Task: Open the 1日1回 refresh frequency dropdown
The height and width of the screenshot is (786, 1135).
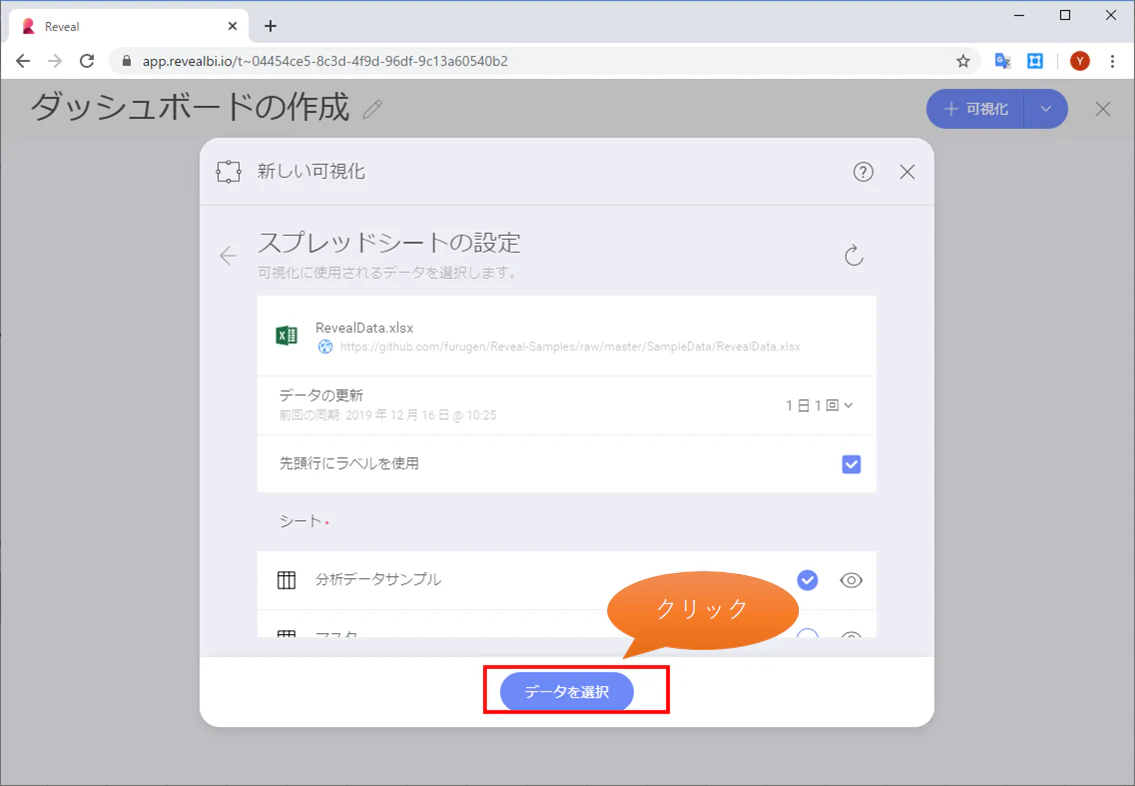Action: 819,405
